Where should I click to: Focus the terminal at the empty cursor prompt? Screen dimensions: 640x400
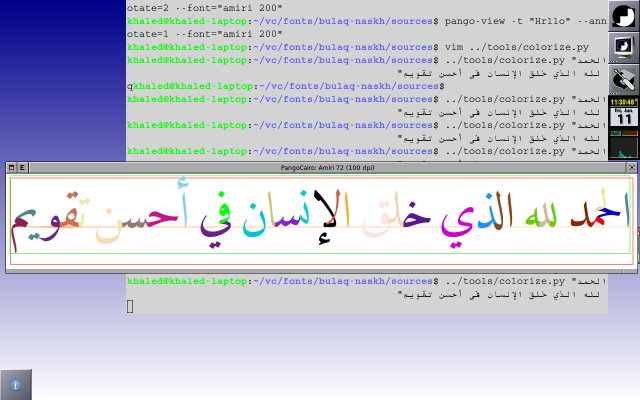pyautogui.click(x=130, y=305)
